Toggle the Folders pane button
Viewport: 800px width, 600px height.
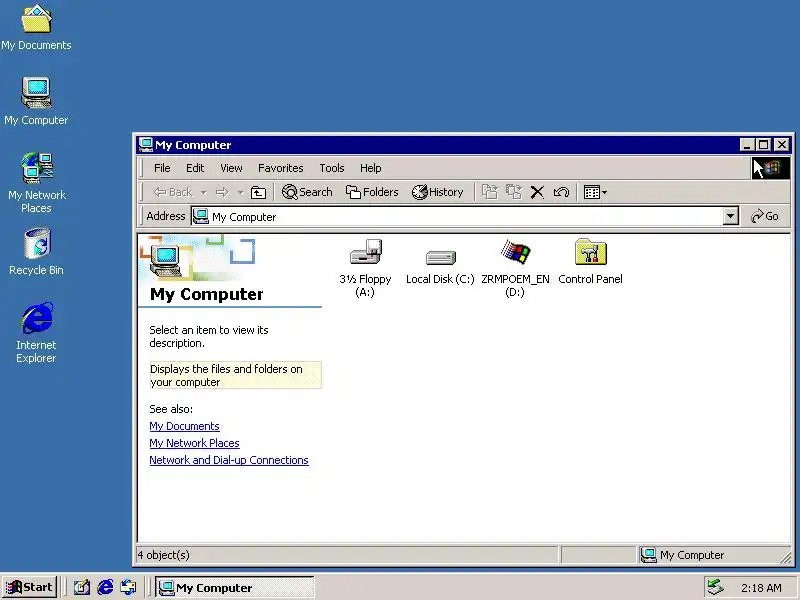point(372,192)
